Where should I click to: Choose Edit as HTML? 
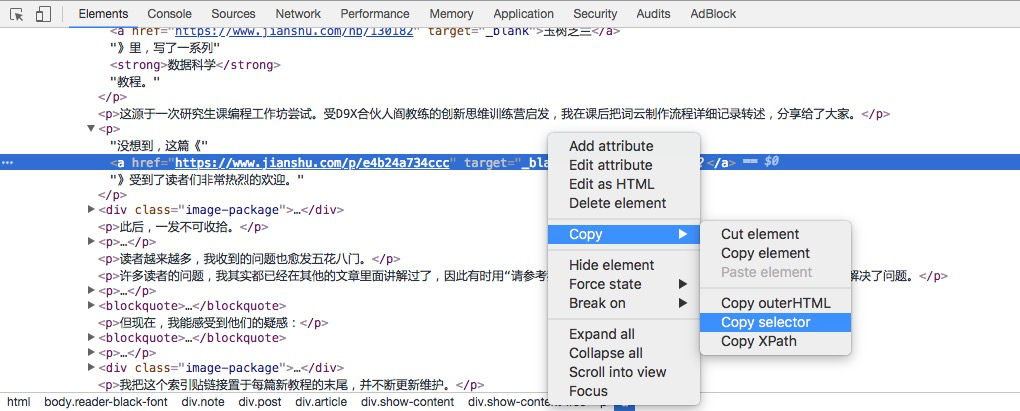(x=611, y=184)
